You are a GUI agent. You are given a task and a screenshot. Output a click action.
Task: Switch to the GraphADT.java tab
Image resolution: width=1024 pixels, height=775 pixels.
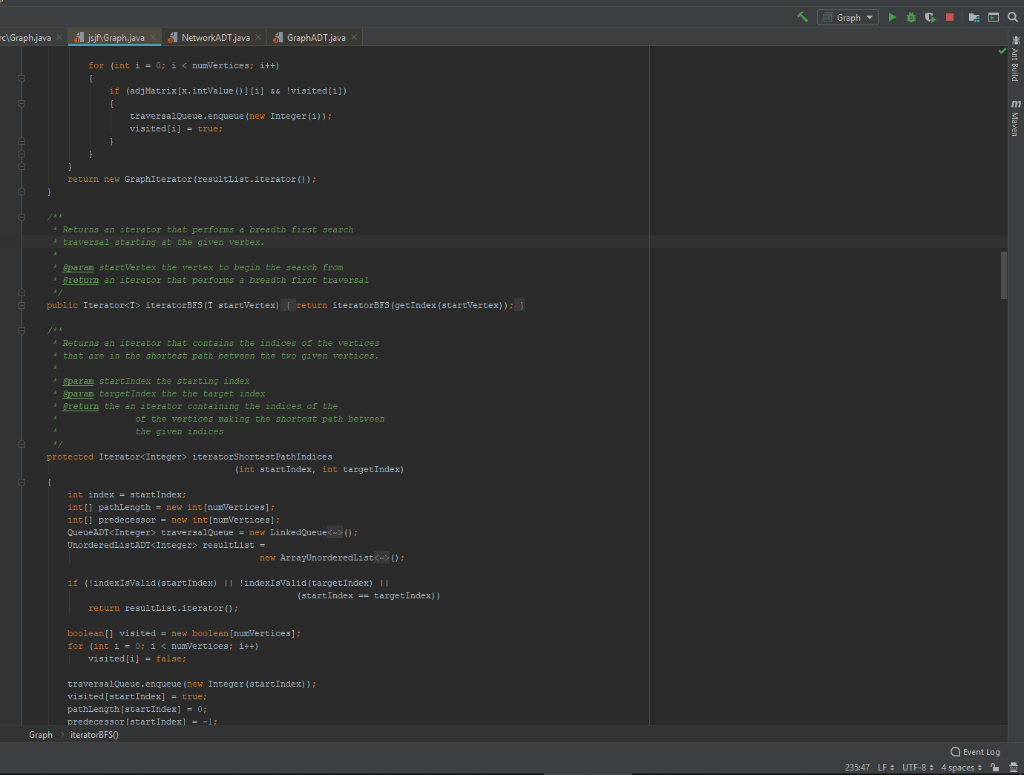(316, 38)
